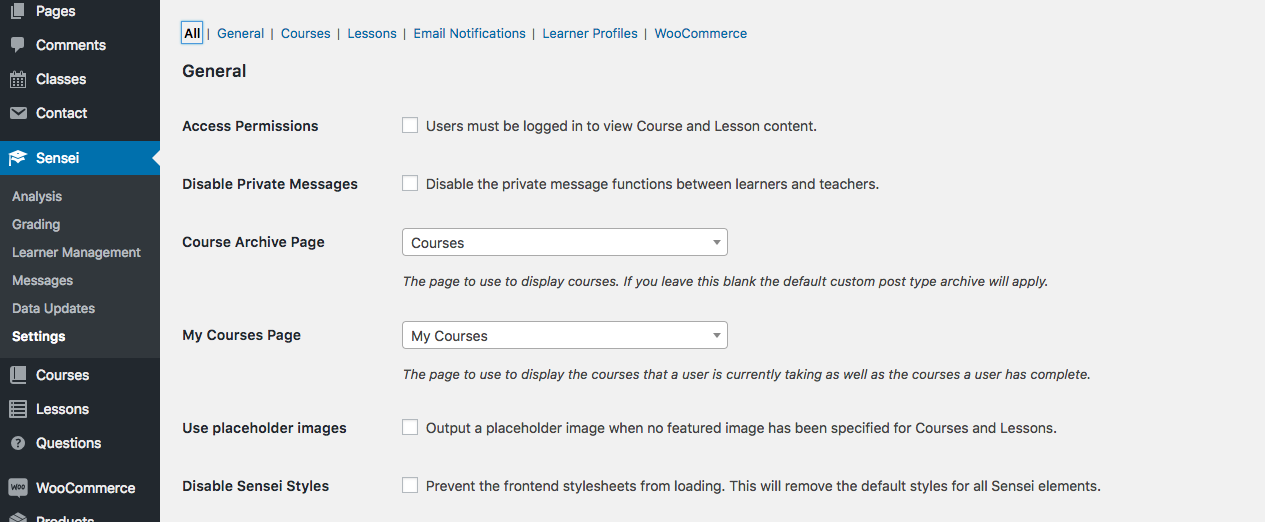The image size is (1265, 522).
Task: Check the Disable Sensei Styles checkbox
Action: click(410, 485)
